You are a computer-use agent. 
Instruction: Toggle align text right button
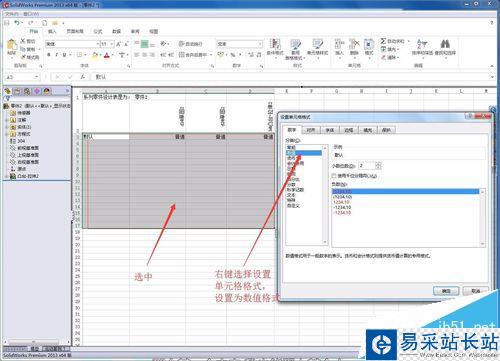(x=152, y=55)
